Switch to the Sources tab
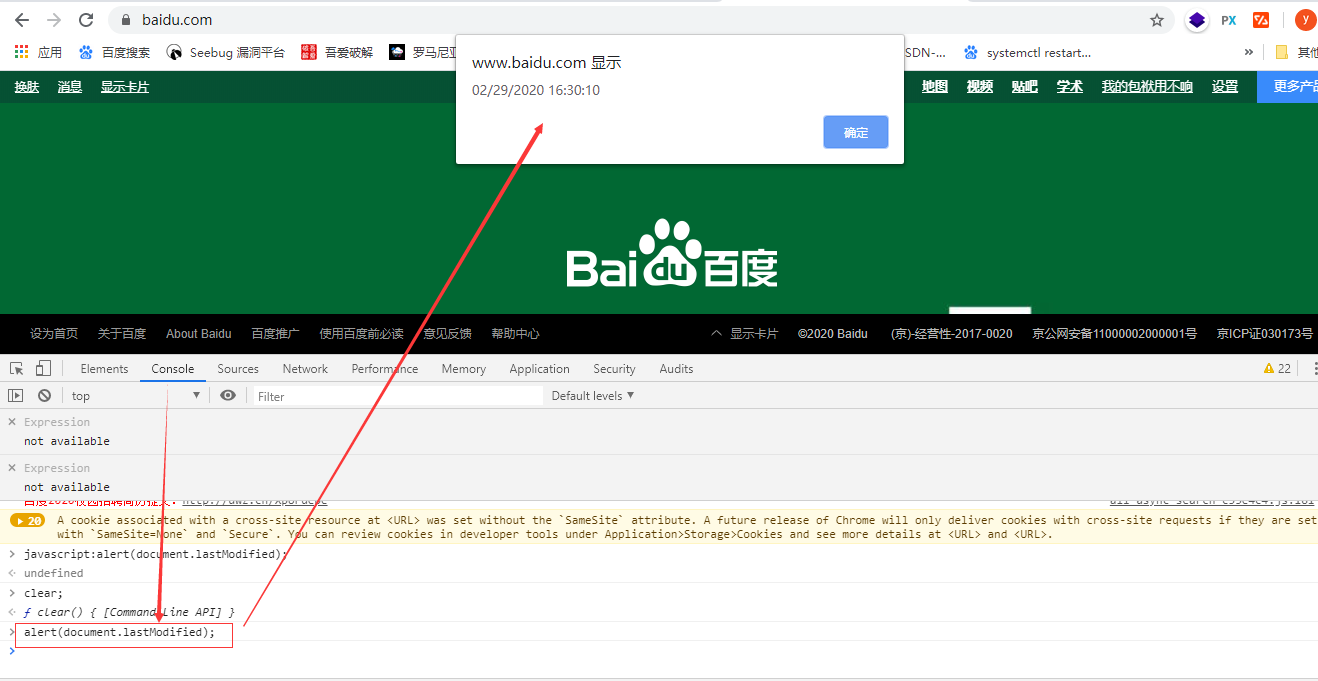Image resolution: width=1318 pixels, height=681 pixels. pos(238,369)
